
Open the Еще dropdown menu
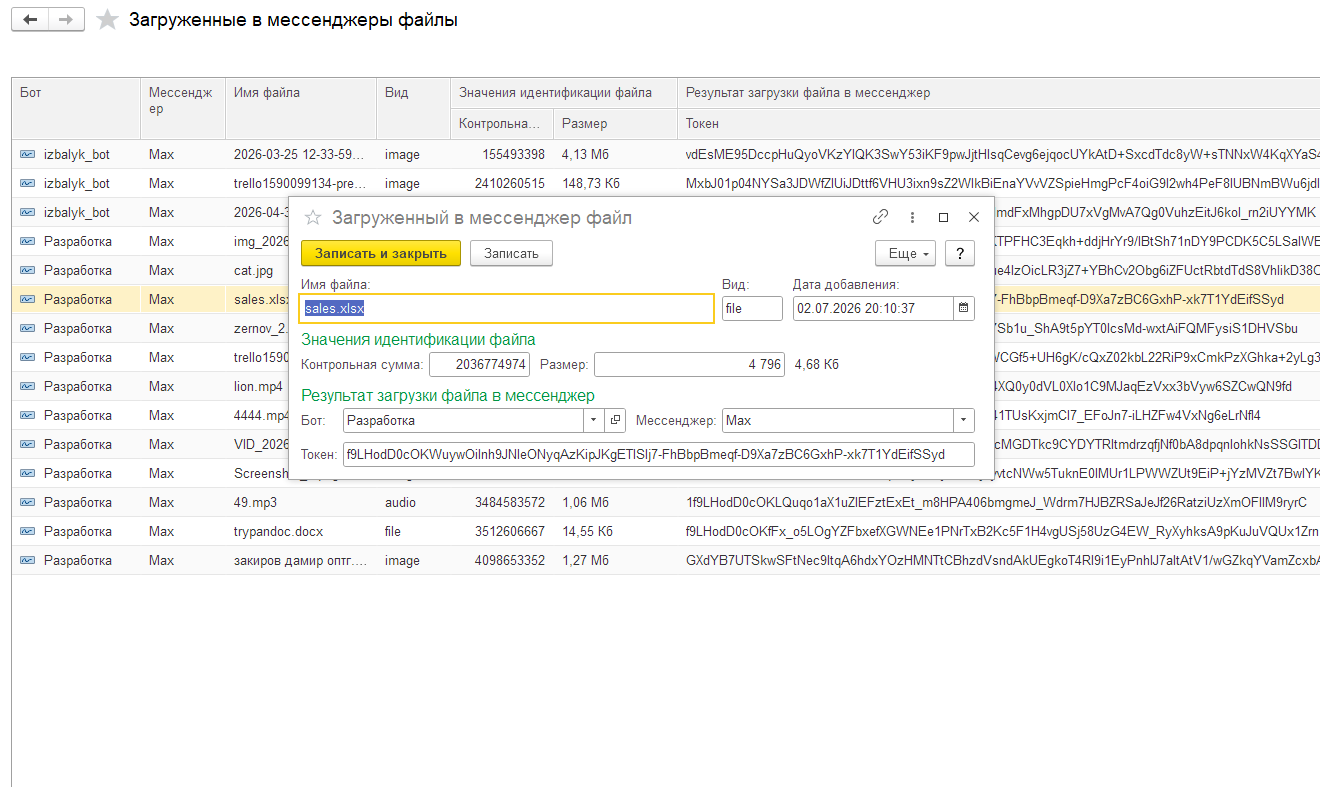905,253
